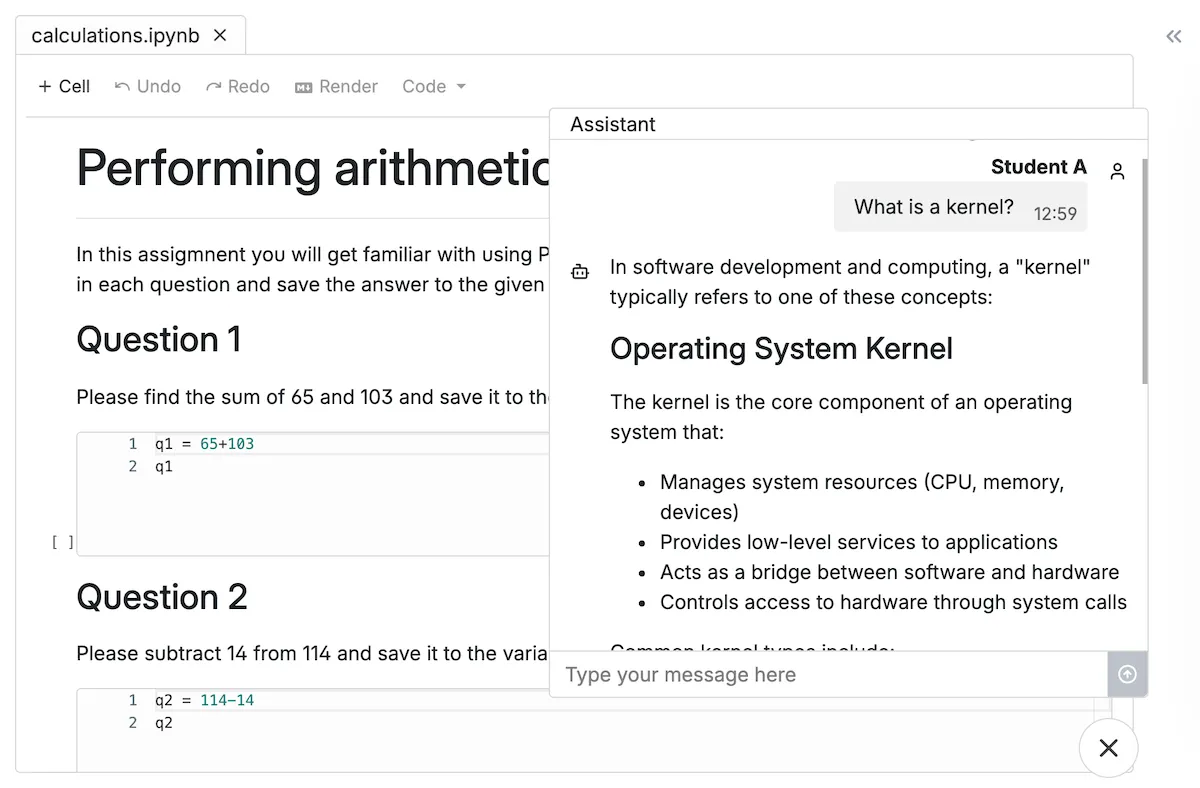Click the Question 2 code cell
1200x788 pixels.
[313, 729]
